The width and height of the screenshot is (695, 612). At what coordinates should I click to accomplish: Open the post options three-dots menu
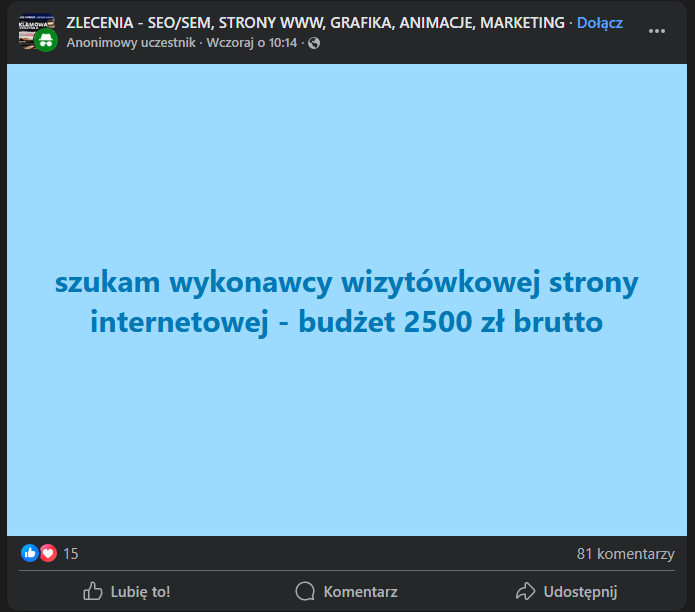[657, 31]
